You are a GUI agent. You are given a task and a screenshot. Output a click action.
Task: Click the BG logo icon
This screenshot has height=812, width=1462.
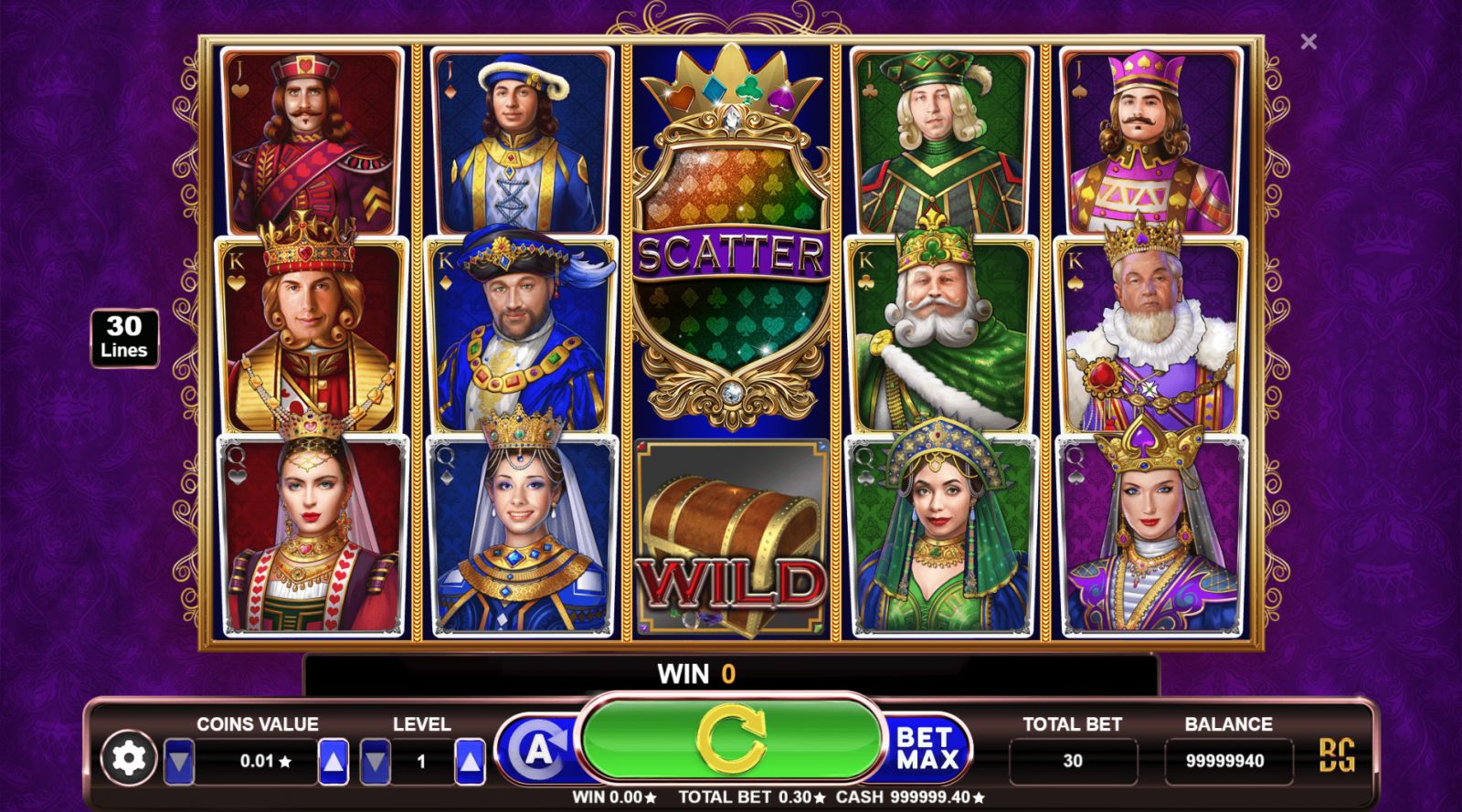[1337, 754]
